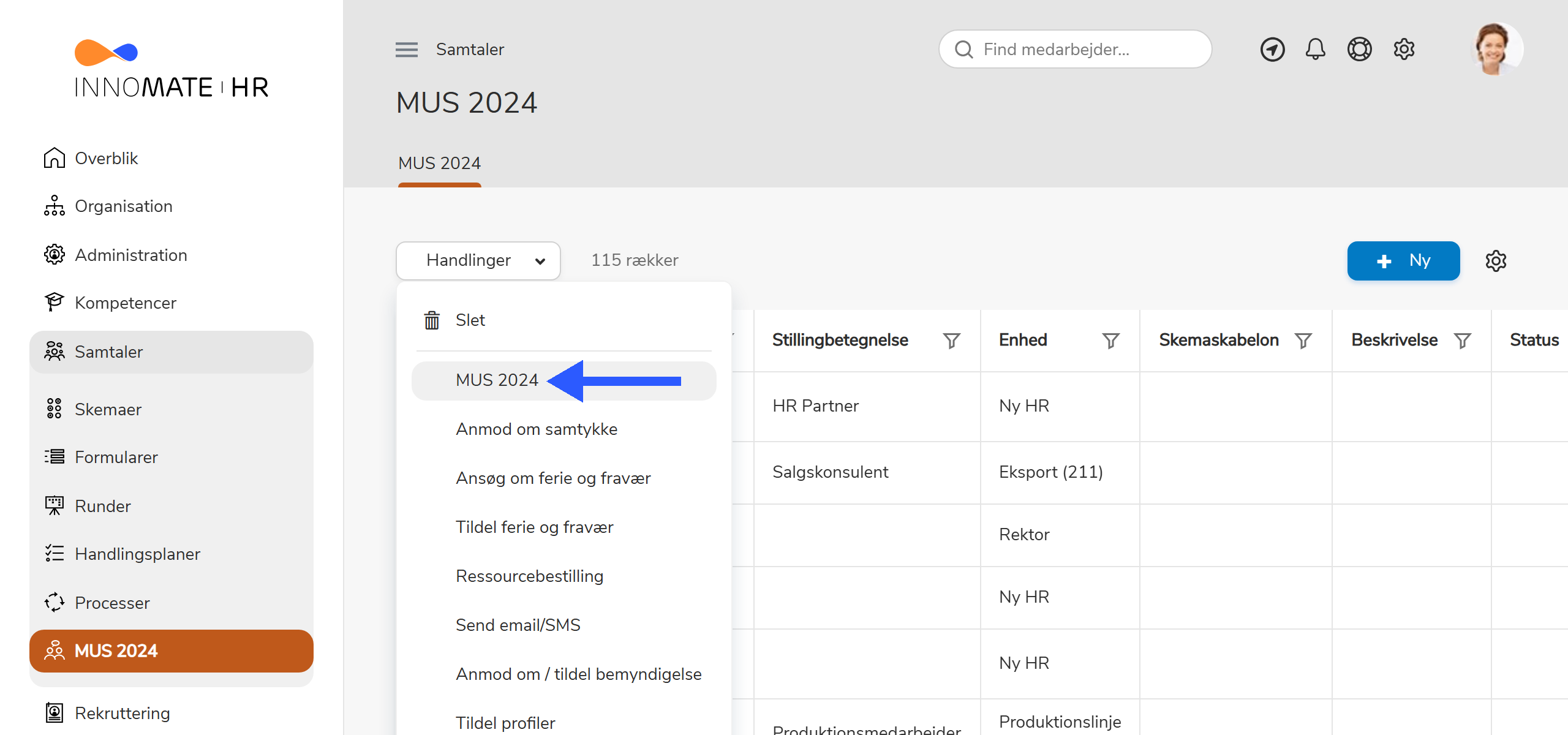Viewport: 1568px width, 735px height.
Task: Choose Slet from the actions menu
Action: 563,320
